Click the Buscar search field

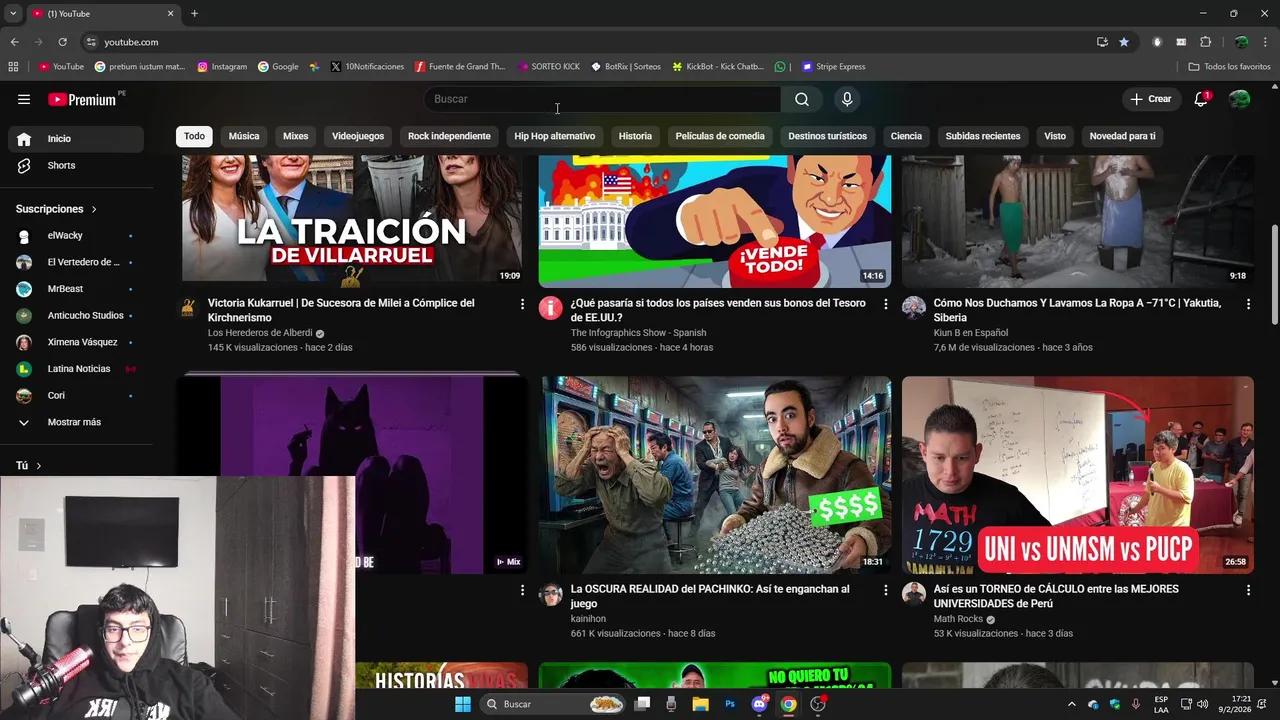(x=602, y=99)
